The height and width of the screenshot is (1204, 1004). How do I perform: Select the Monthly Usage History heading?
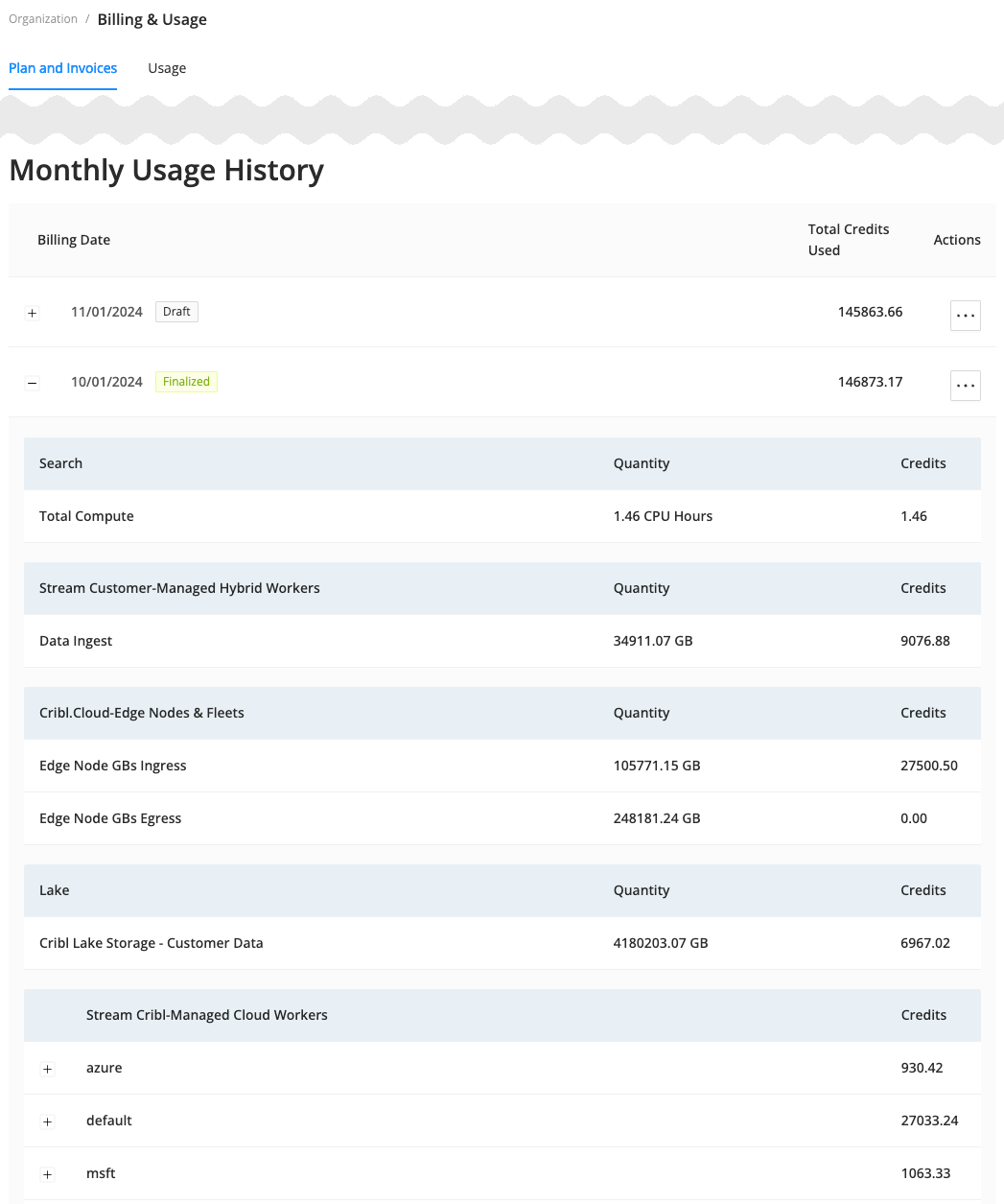(x=166, y=170)
